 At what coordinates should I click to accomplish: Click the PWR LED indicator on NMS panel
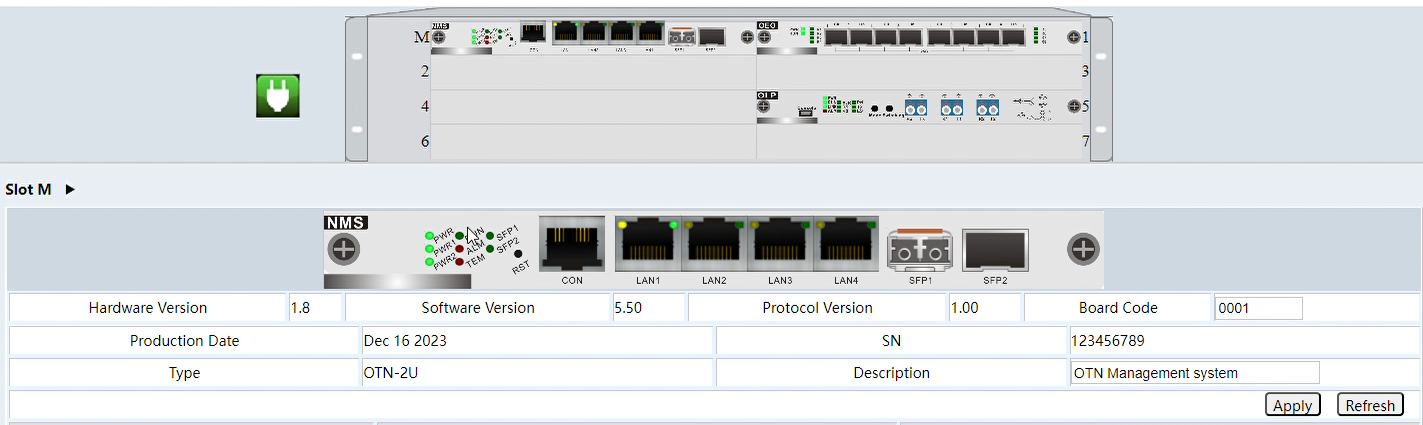tap(430, 237)
